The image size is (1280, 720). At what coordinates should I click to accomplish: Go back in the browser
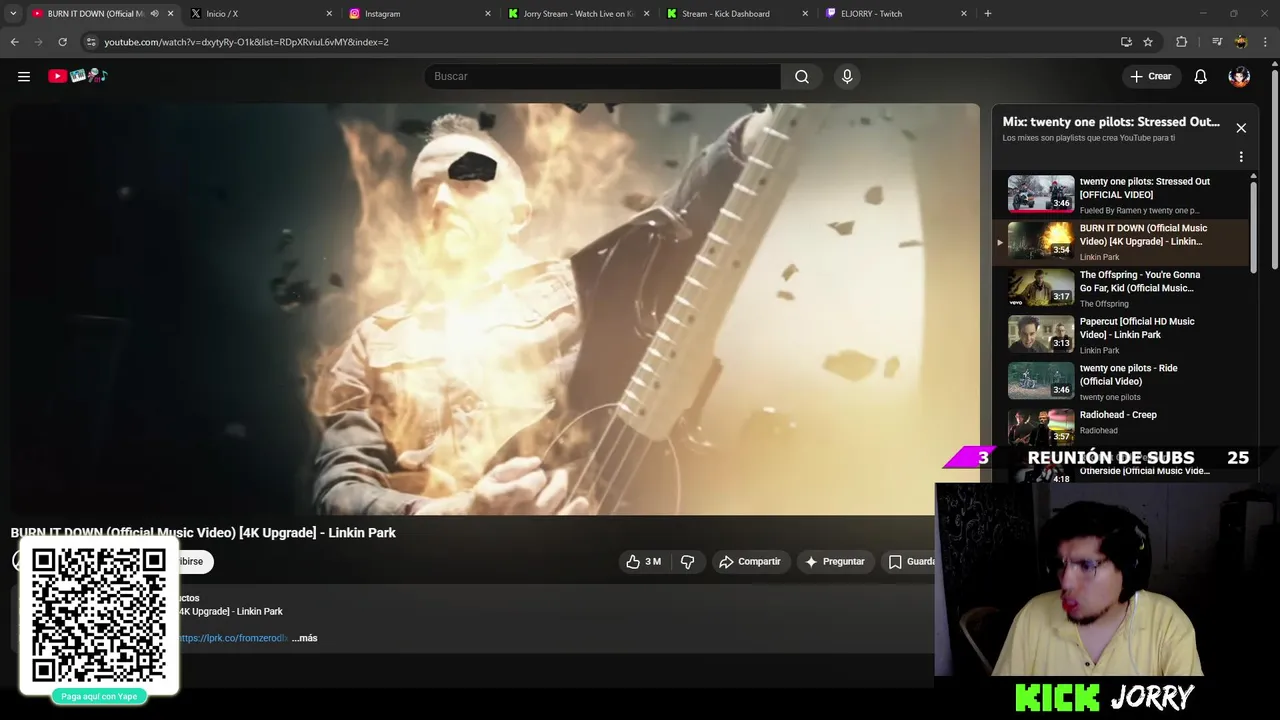pos(14,42)
